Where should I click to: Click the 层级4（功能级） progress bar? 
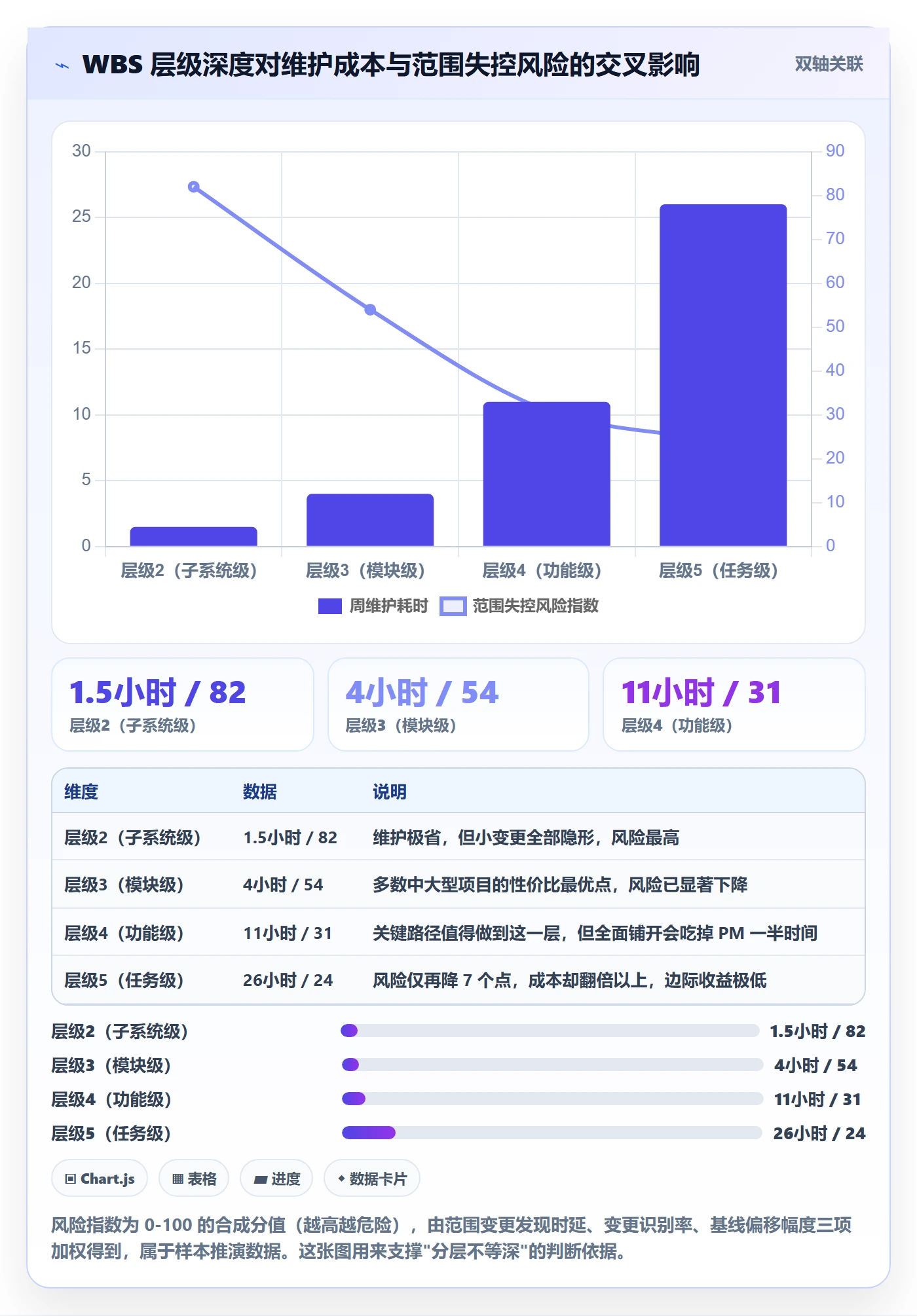tap(553, 1099)
